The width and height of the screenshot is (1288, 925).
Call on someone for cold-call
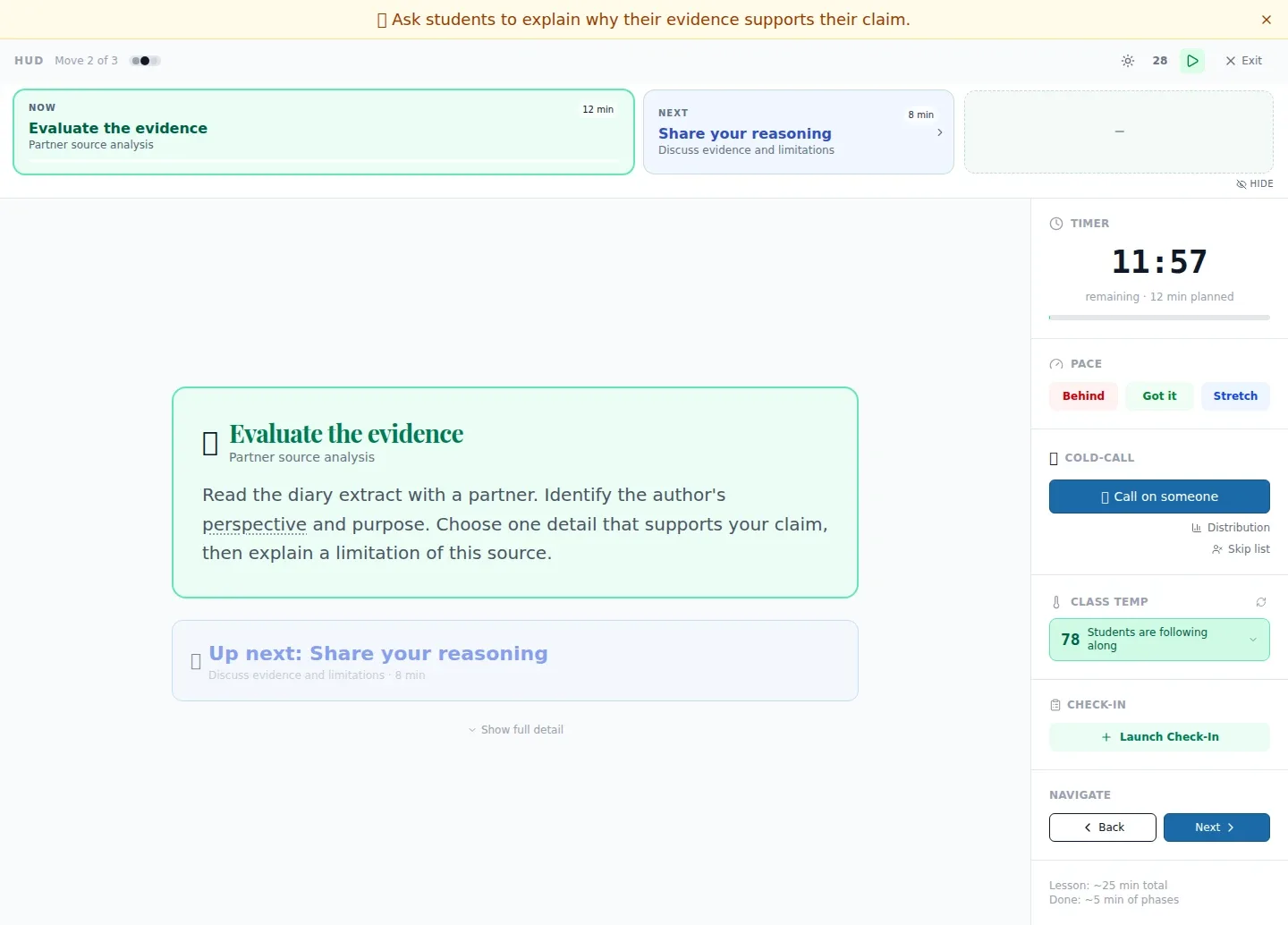tap(1159, 496)
